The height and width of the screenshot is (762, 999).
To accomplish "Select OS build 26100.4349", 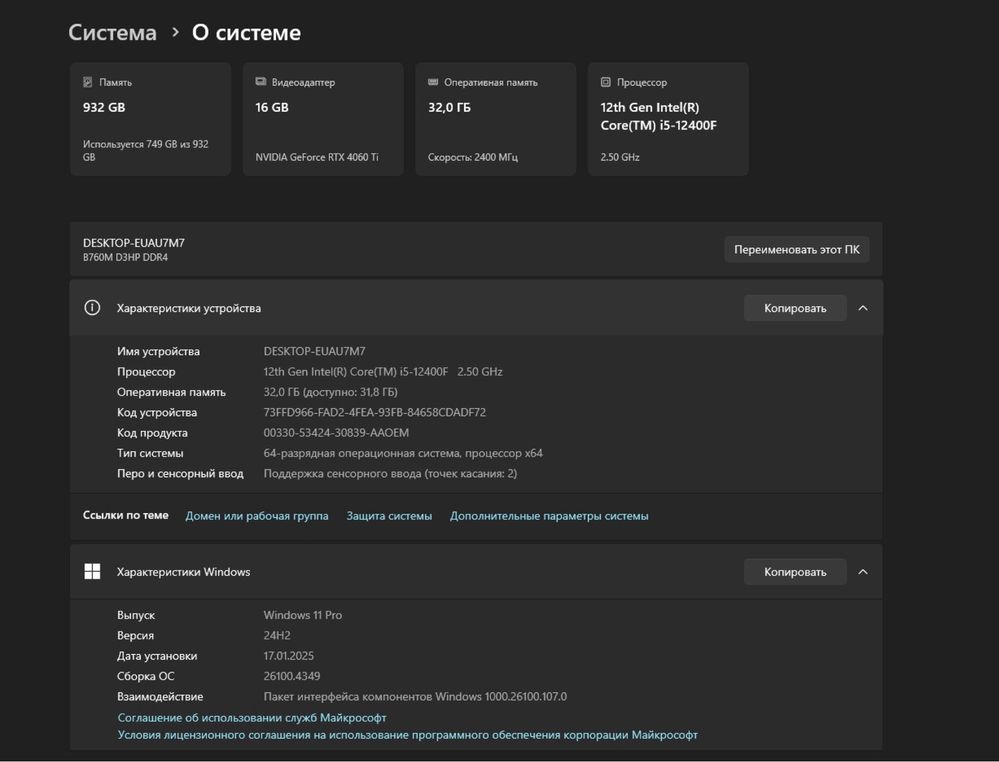I will coord(292,676).
